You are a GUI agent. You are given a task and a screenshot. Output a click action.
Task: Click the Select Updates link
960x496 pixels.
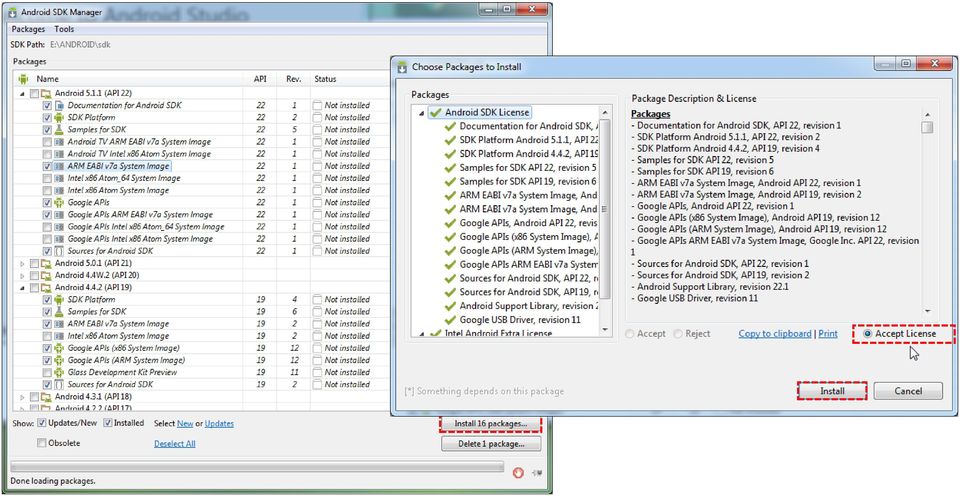(219, 423)
